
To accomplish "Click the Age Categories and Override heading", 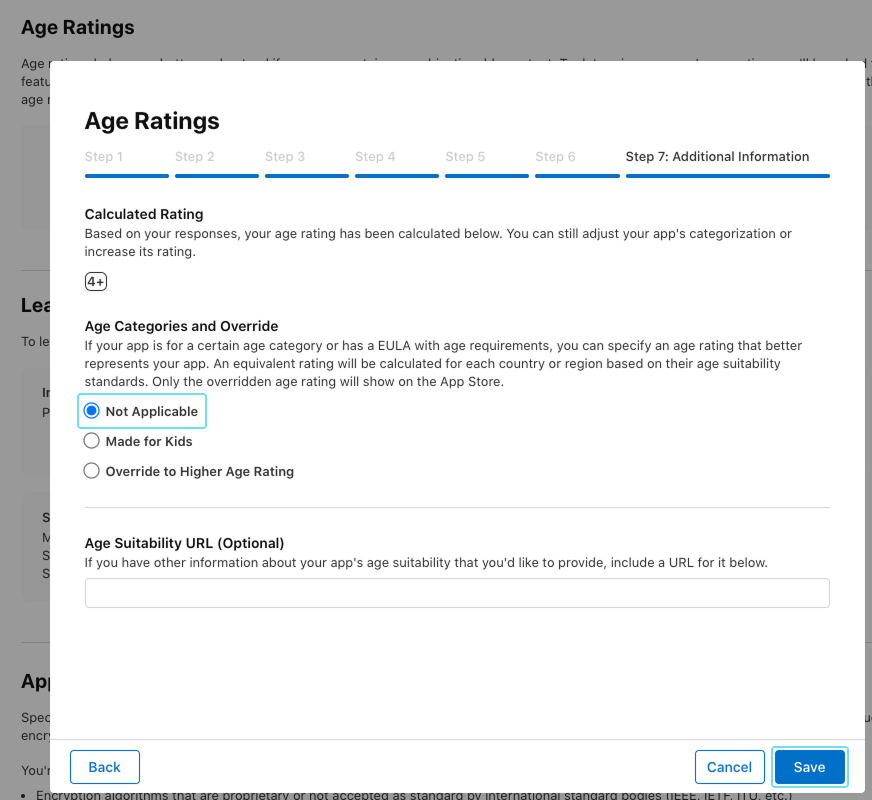I will [x=181, y=326].
